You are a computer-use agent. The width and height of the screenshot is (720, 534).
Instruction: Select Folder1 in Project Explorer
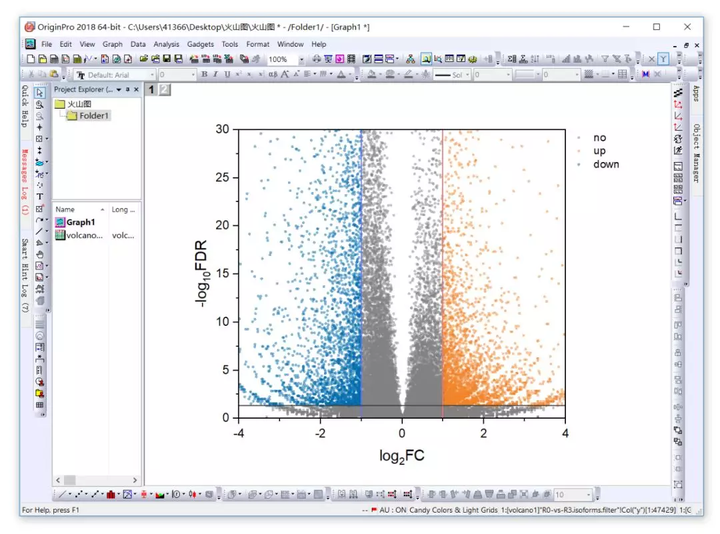coord(88,116)
